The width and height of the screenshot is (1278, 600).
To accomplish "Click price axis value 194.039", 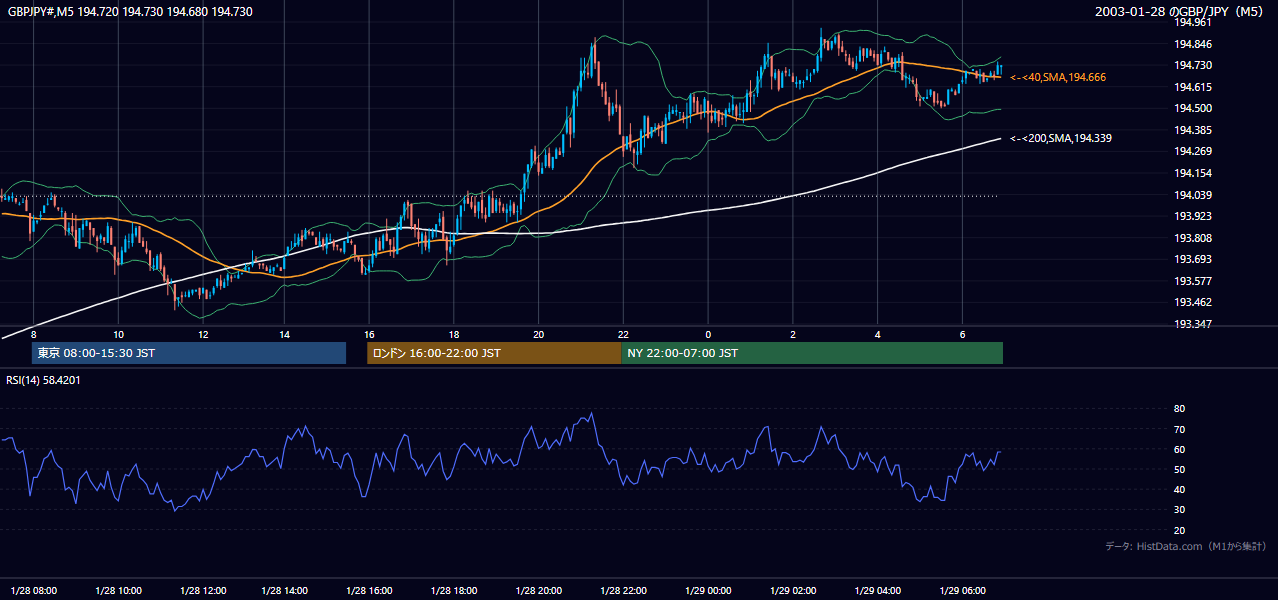I will point(1193,195).
